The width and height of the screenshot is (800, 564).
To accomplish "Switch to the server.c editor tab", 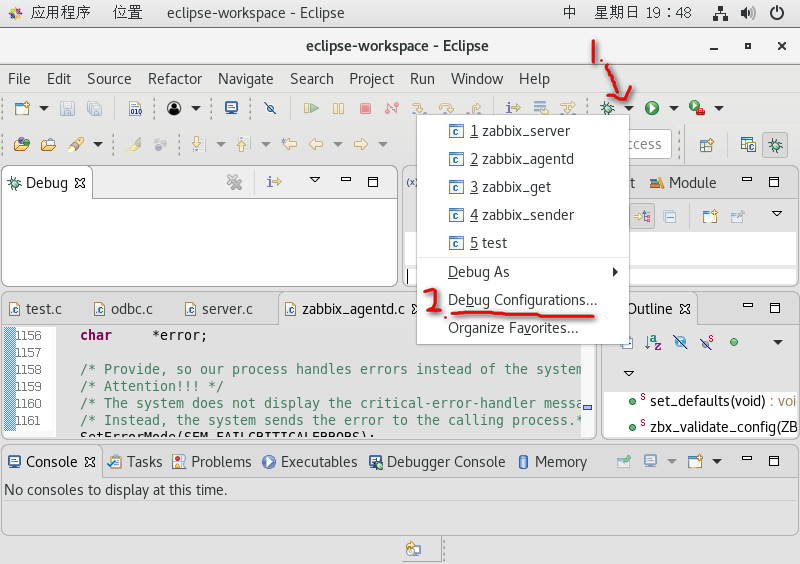I will pyautogui.click(x=219, y=309).
